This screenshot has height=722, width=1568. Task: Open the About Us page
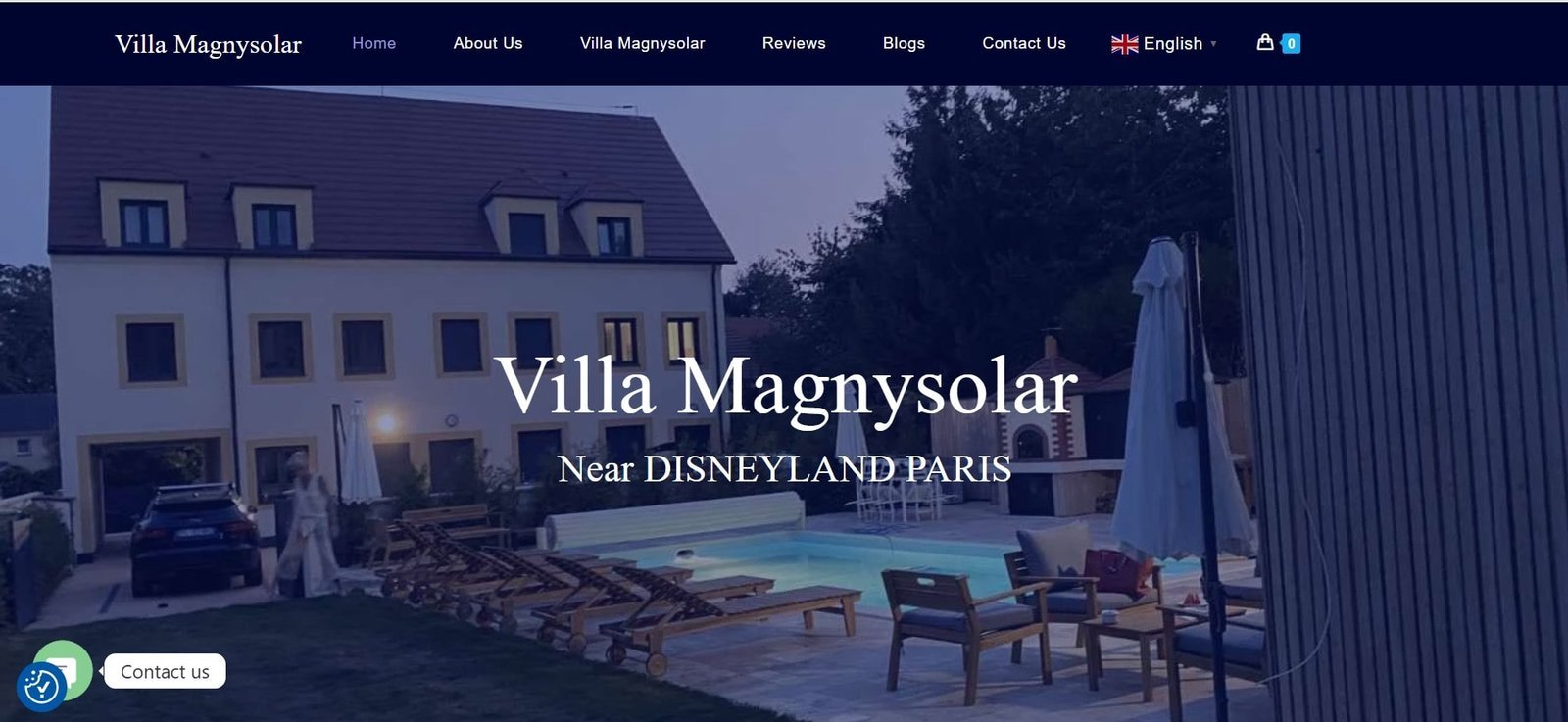pyautogui.click(x=488, y=43)
